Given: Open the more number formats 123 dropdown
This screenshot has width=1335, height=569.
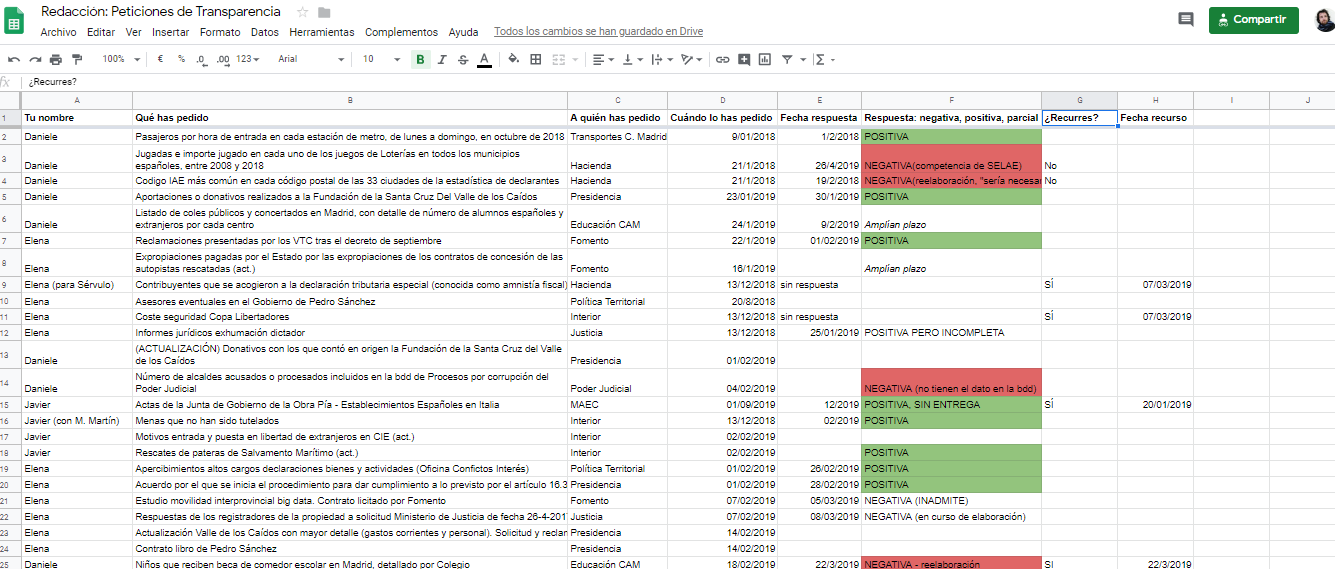Looking at the screenshot, I should click(248, 60).
